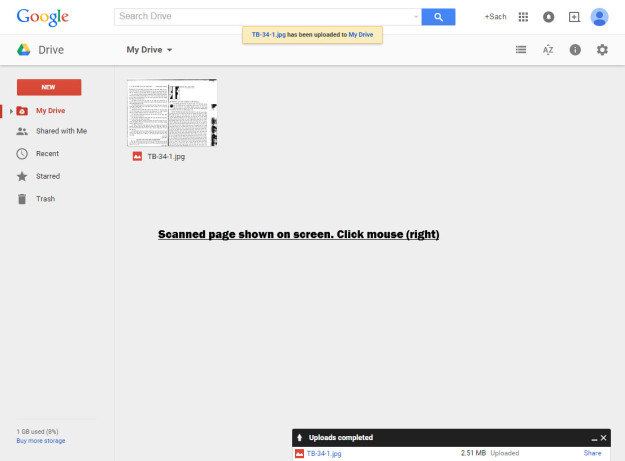Click Share link in uploads panel
Screen dimensions: 625x461
(592, 453)
